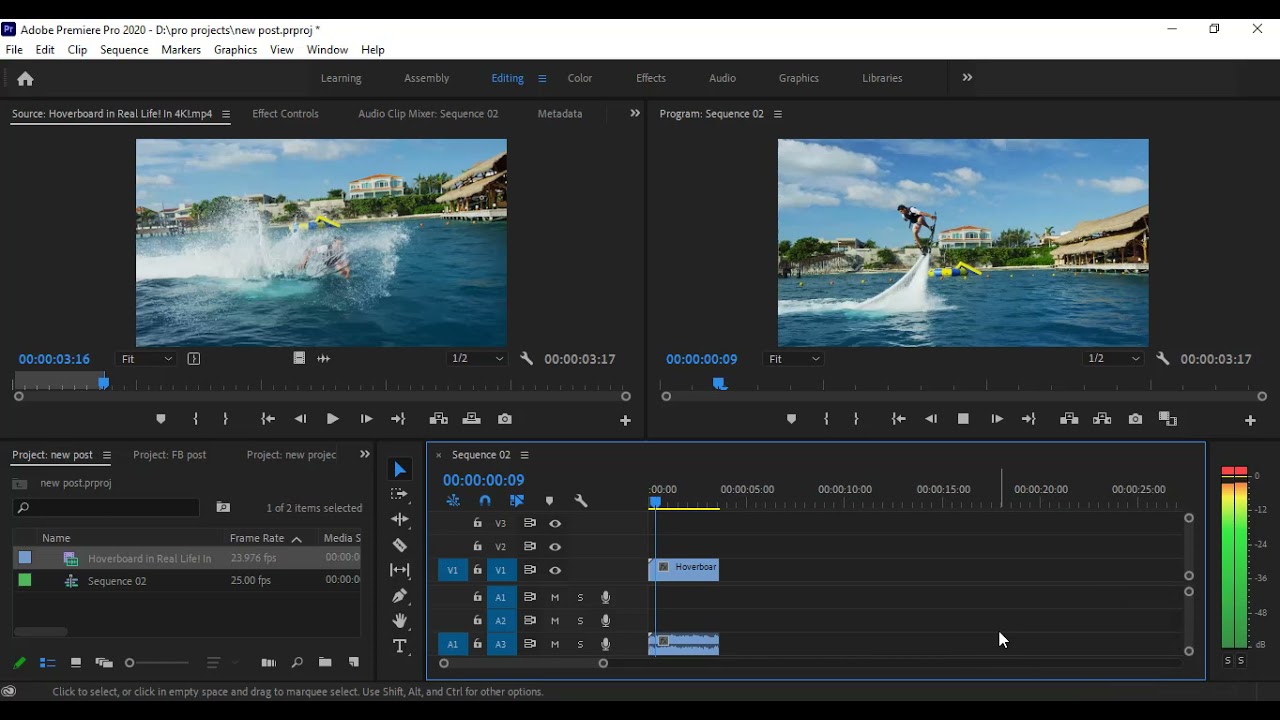Image resolution: width=1280 pixels, height=720 pixels.
Task: Open the Sequence menu
Action: [124, 49]
